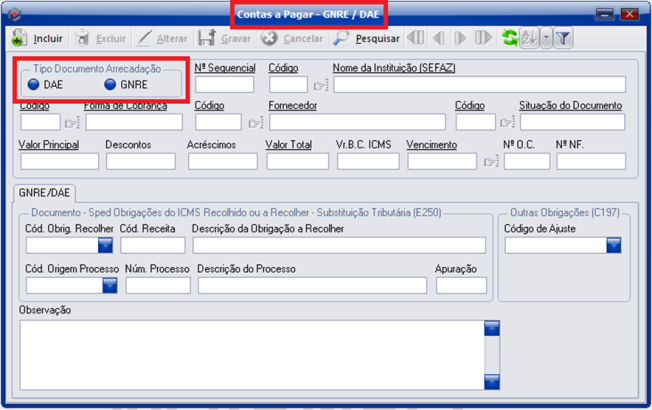This screenshot has height=410, width=652.
Task: Click the Descrição do Processo field
Action: tap(311, 285)
